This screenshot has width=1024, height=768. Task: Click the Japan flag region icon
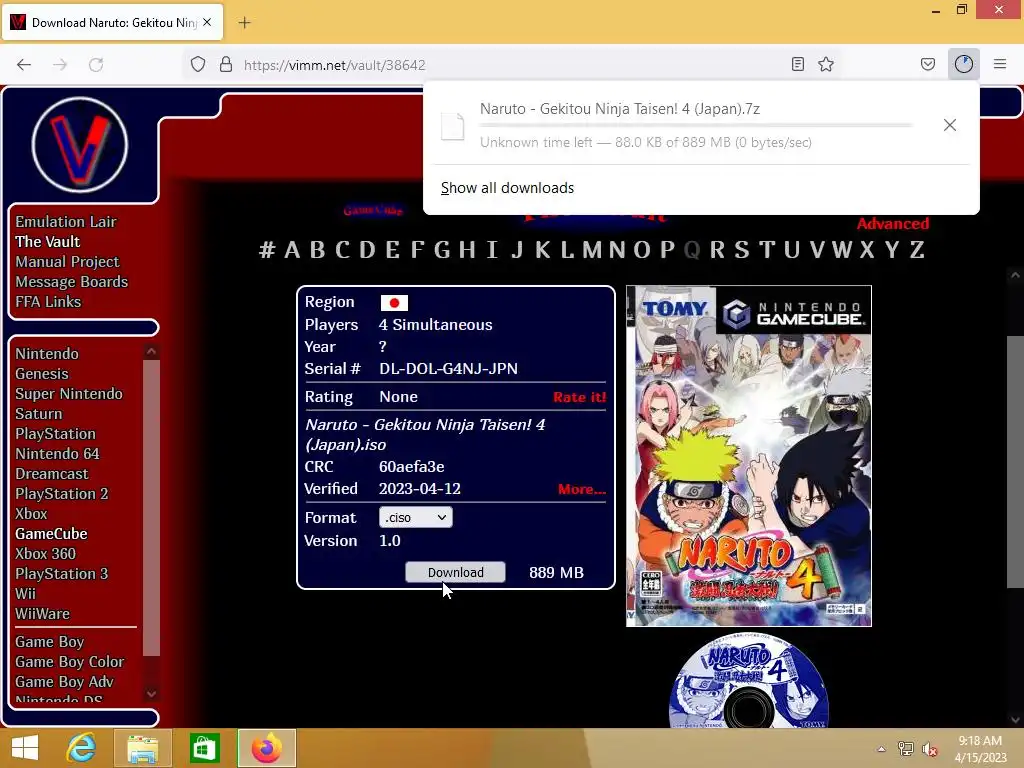[394, 303]
